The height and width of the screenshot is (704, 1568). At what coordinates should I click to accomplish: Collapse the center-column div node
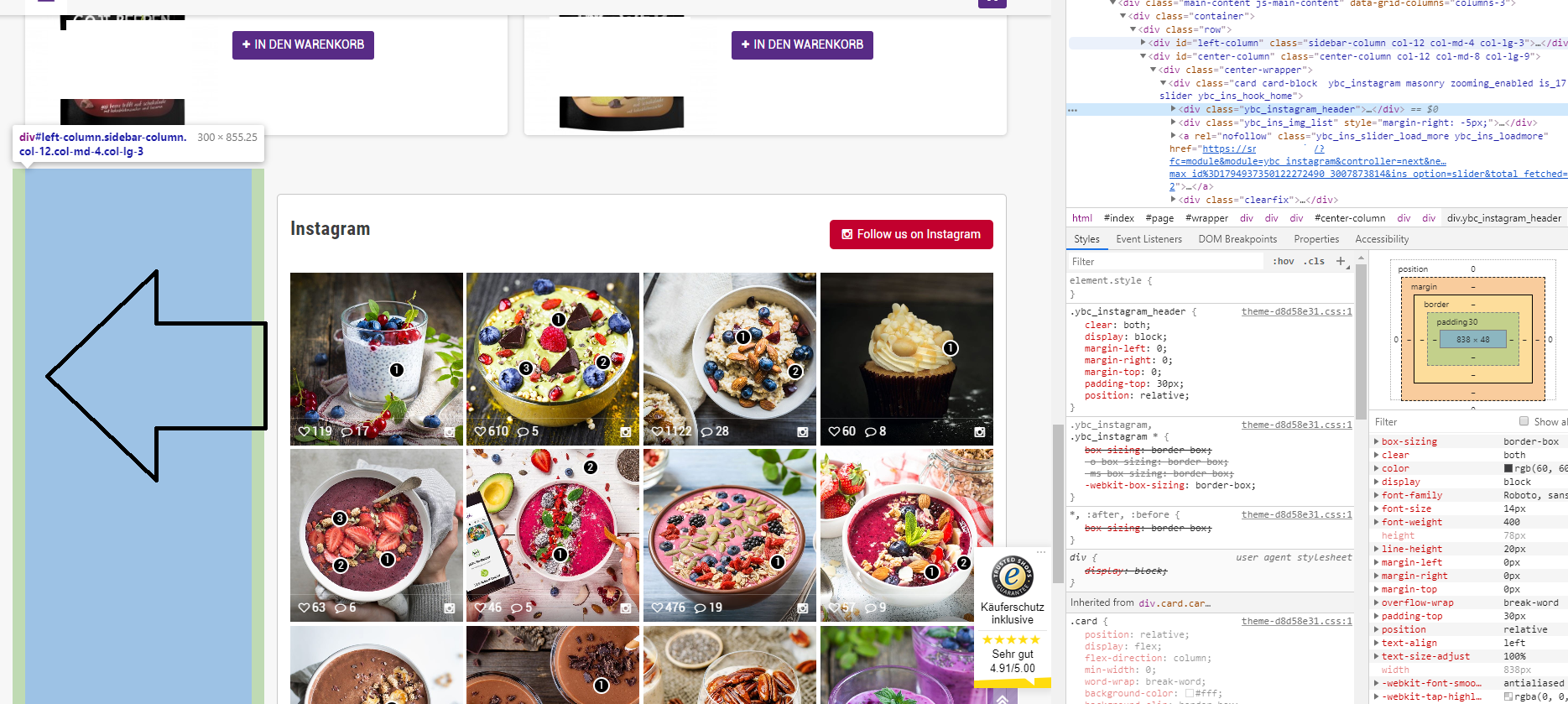click(1143, 56)
